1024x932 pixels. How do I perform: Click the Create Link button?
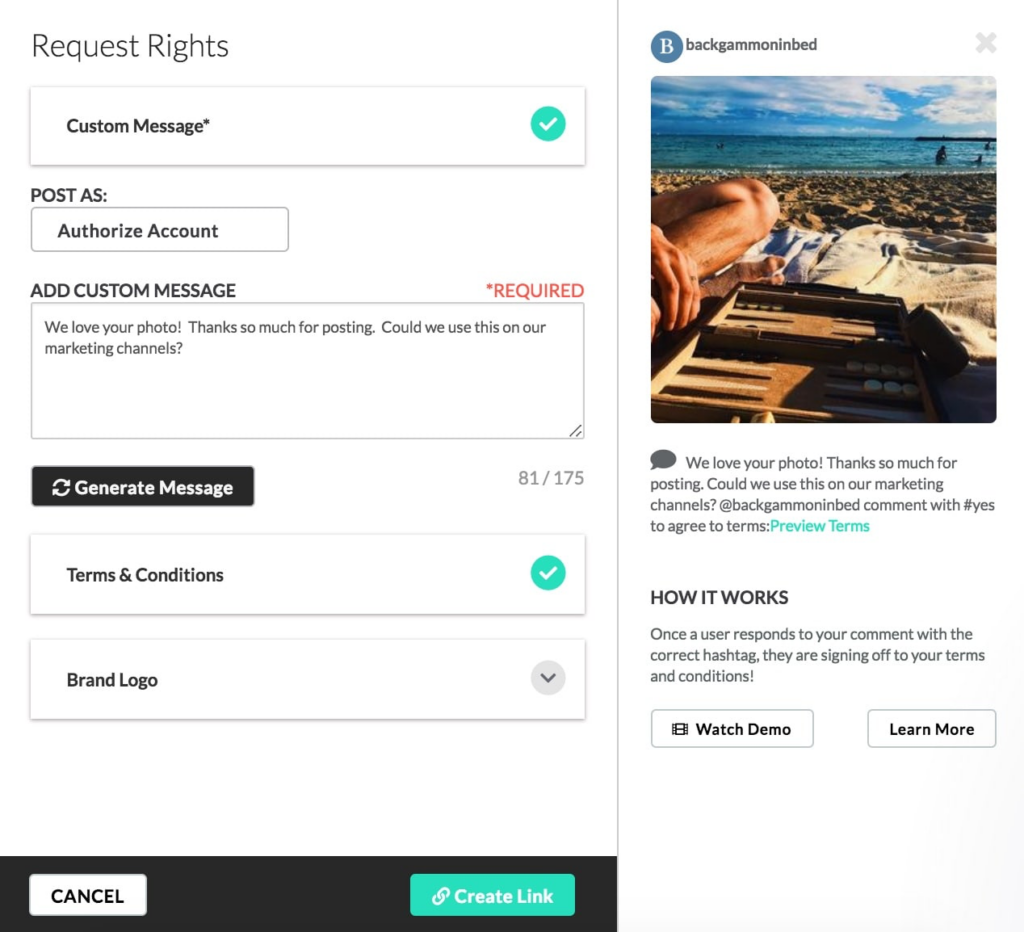(x=492, y=896)
